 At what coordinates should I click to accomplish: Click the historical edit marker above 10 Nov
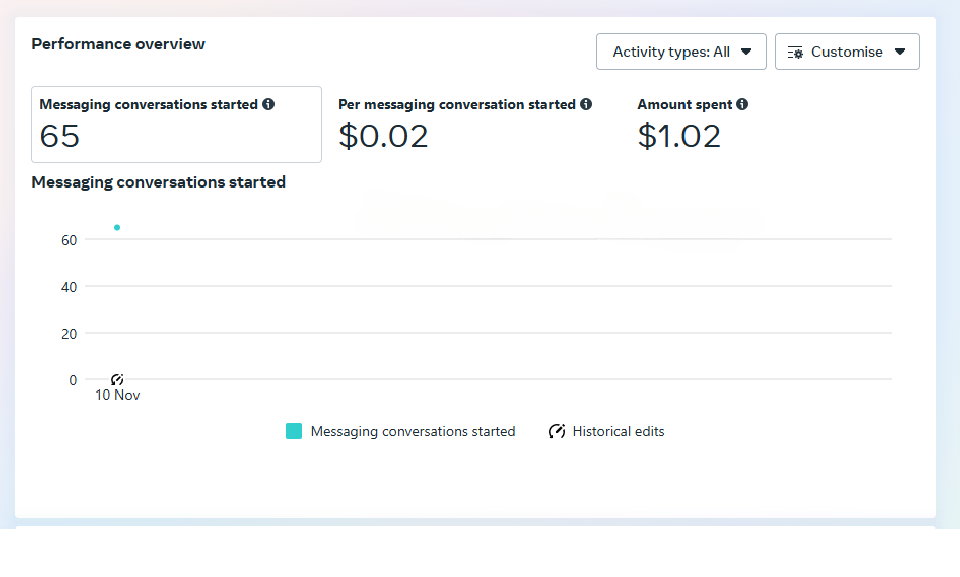pos(117,379)
